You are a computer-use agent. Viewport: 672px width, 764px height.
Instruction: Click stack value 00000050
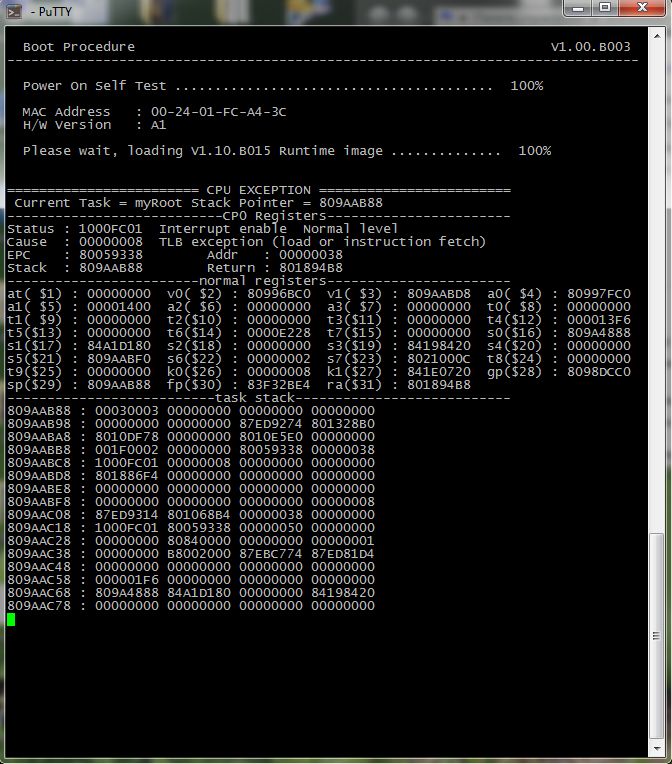pyautogui.click(x=271, y=528)
